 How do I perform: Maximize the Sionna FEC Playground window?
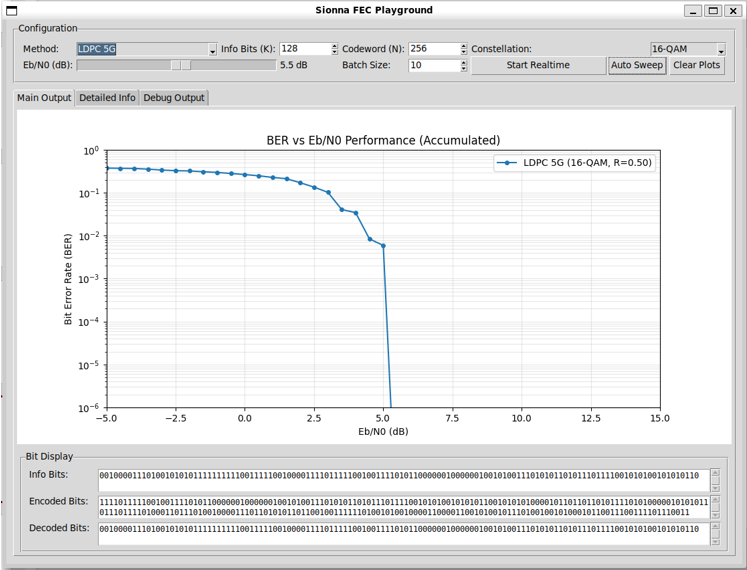click(713, 11)
